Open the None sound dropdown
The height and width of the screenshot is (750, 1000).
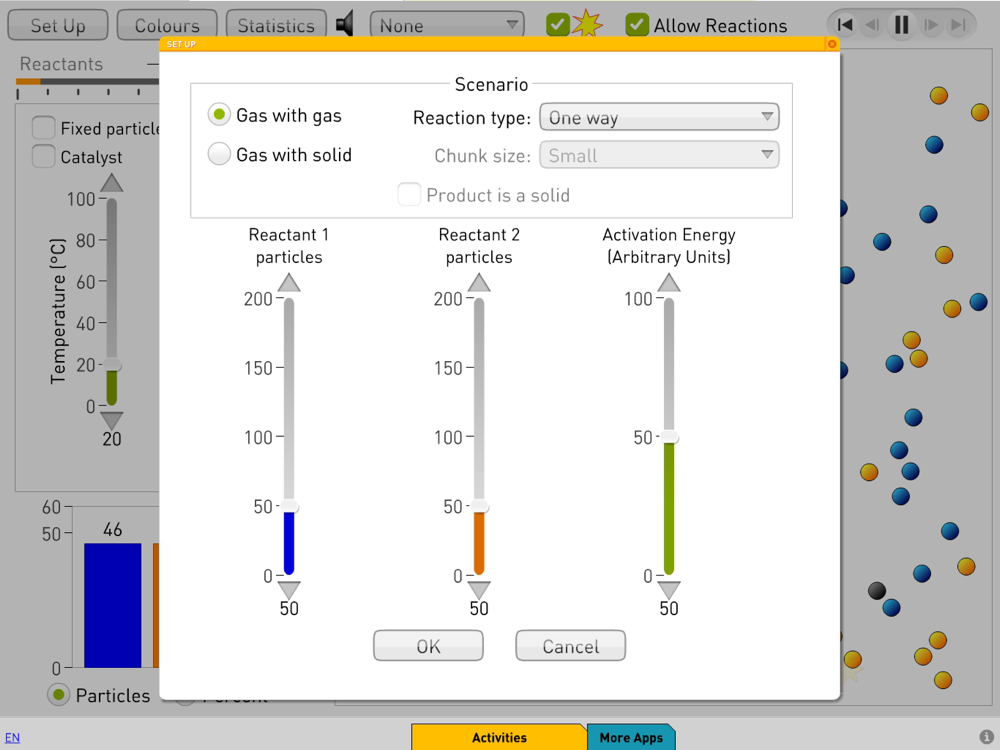[x=447, y=26]
